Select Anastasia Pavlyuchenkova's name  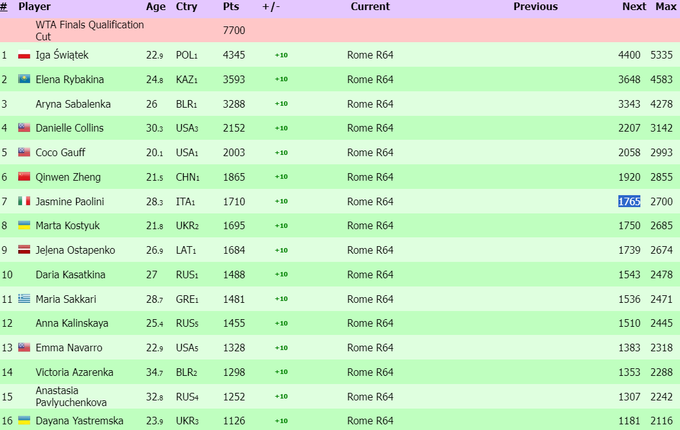pyautogui.click(x=68, y=396)
